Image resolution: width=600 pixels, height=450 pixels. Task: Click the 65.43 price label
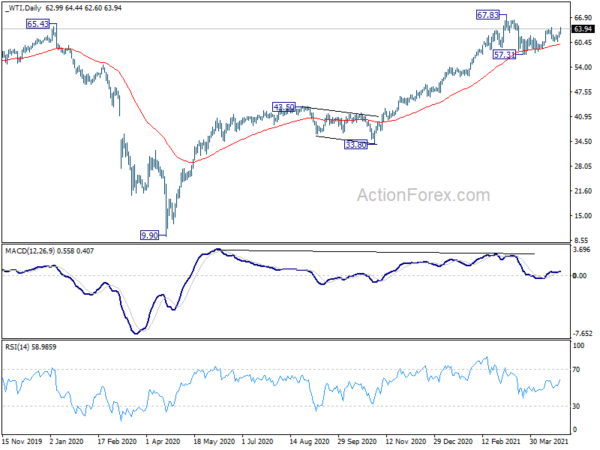click(38, 24)
